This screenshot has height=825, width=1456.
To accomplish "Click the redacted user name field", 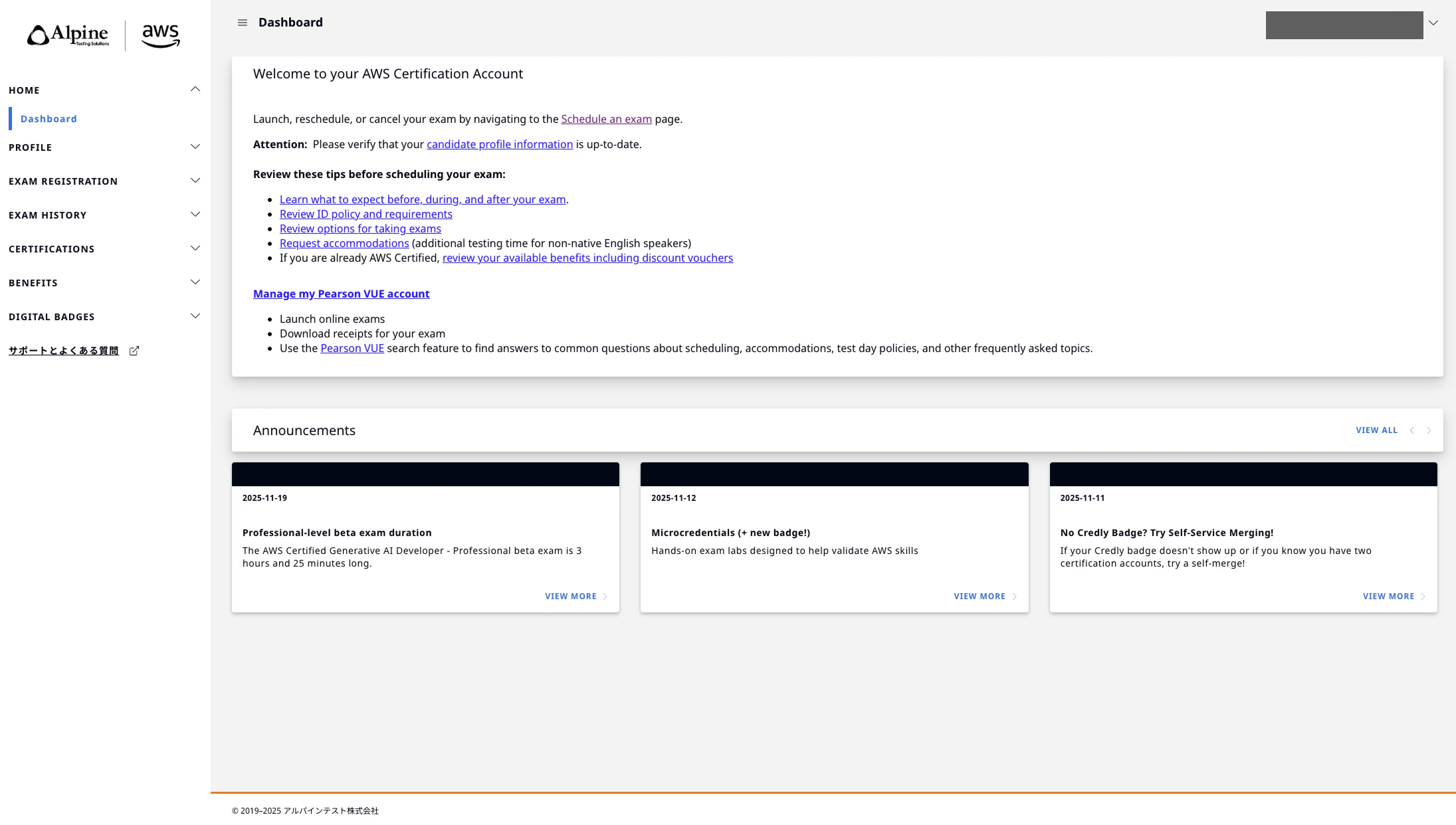I will pyautogui.click(x=1344, y=25).
